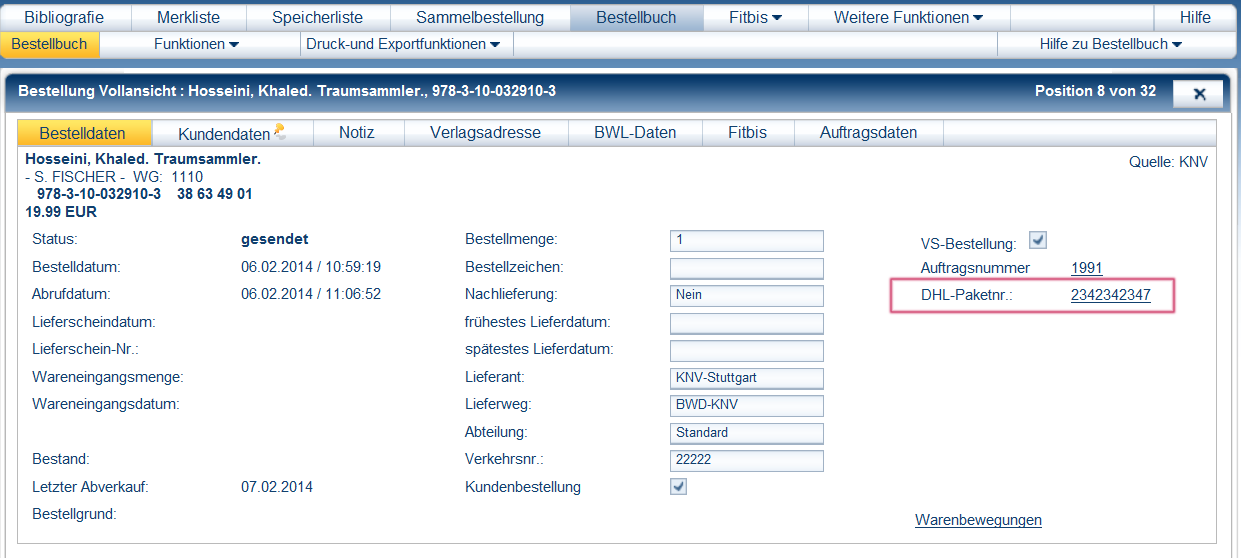Image resolution: width=1241 pixels, height=558 pixels.
Task: Open the Verlagsadresse tab
Action: tap(485, 132)
